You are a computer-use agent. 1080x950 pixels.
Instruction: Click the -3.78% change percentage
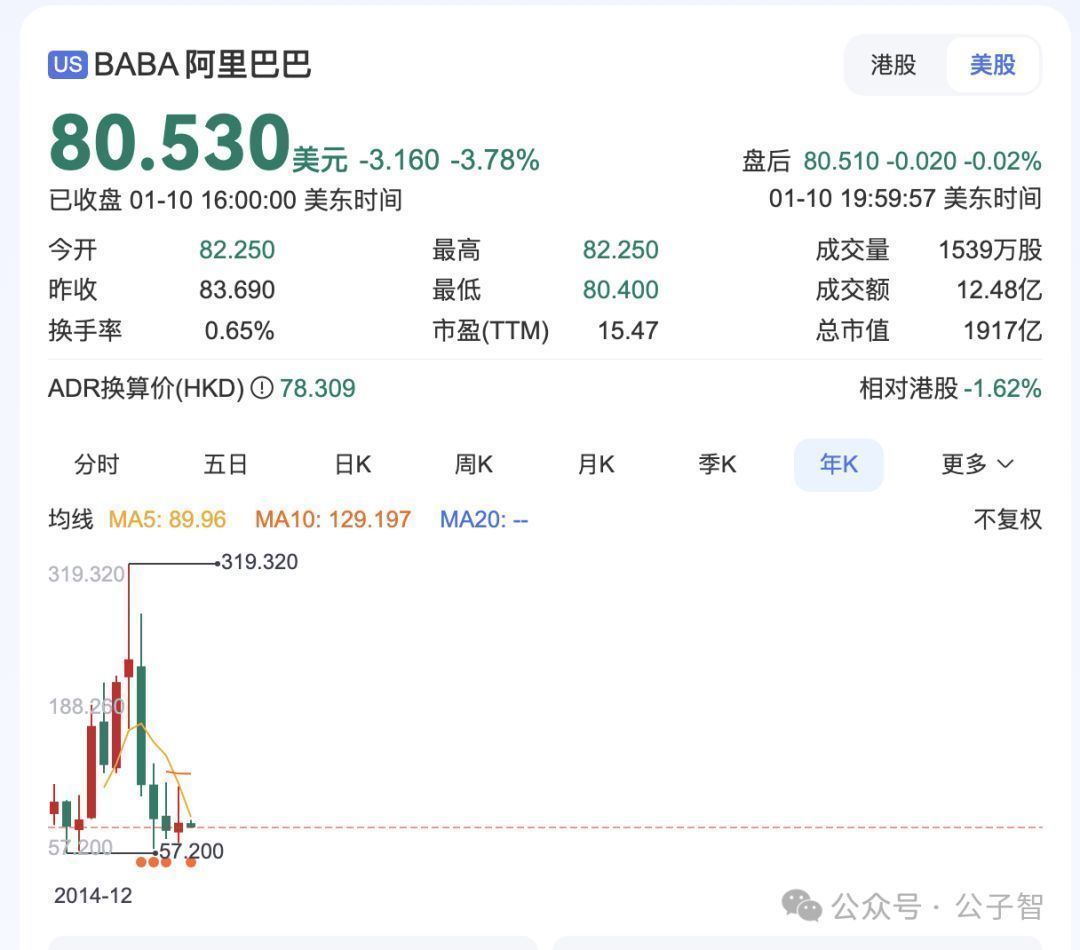coord(495,160)
